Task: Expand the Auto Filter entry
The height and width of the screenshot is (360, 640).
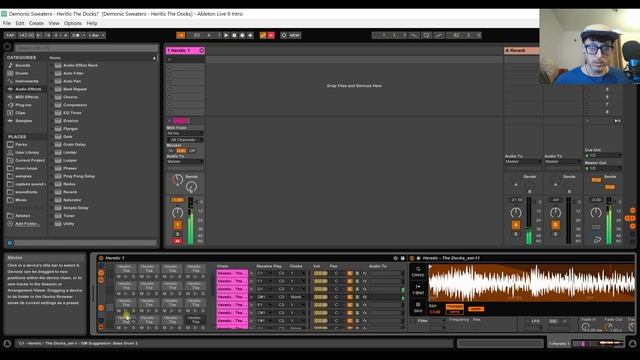Action: [x=52, y=73]
